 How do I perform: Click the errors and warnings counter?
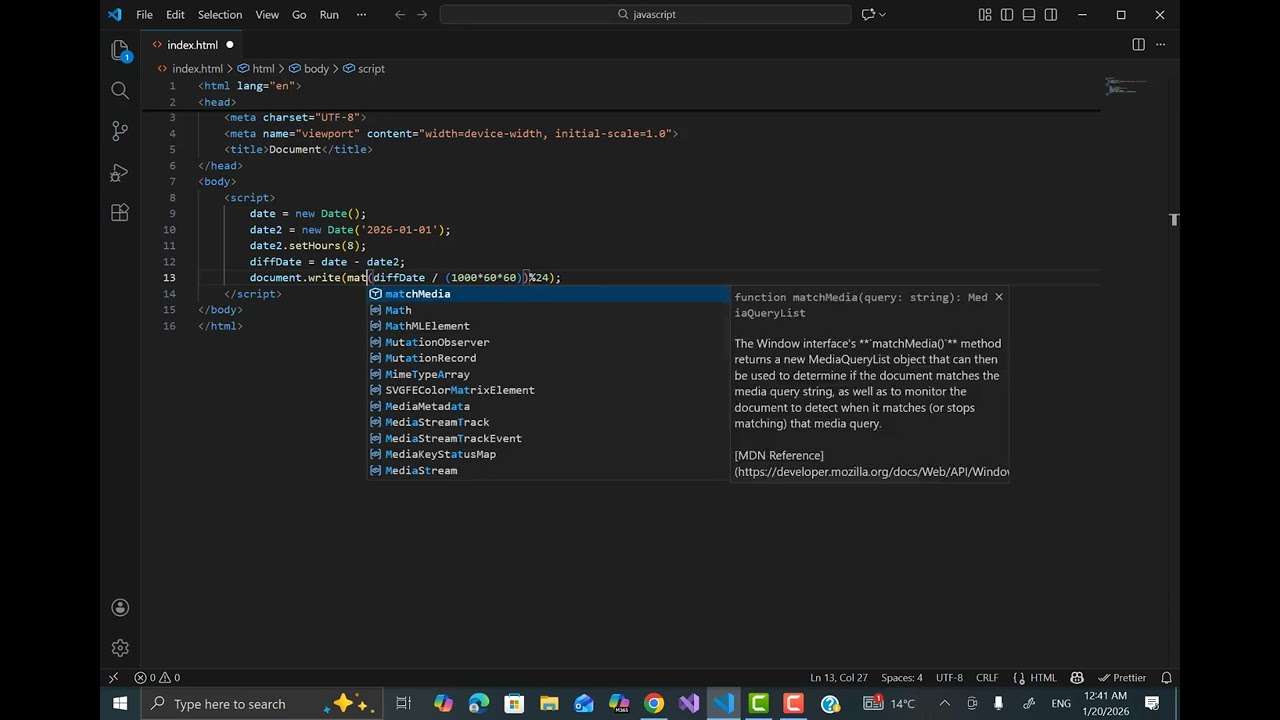[x=157, y=677]
